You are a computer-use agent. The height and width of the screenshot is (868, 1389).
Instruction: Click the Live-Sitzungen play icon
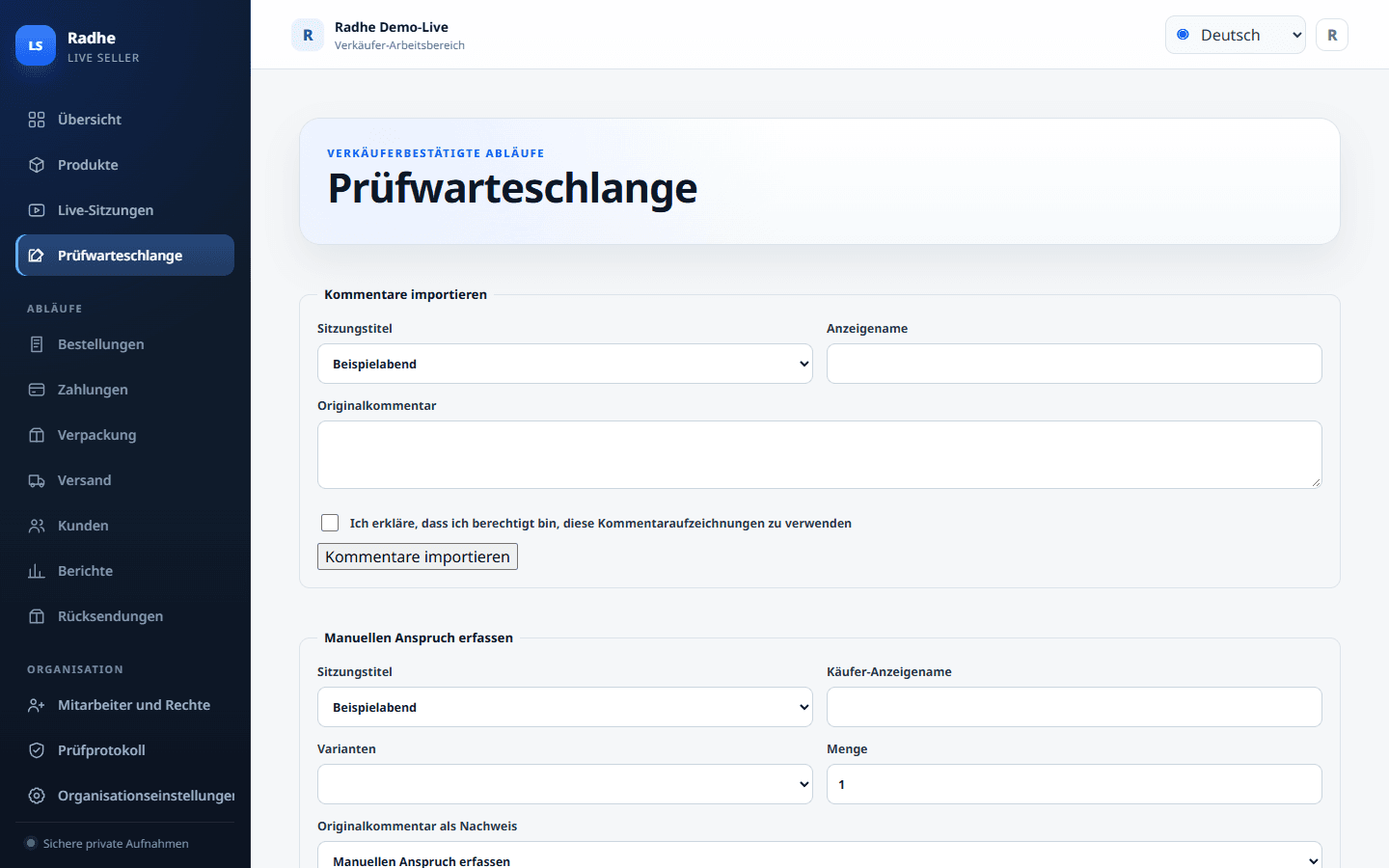[37, 210]
